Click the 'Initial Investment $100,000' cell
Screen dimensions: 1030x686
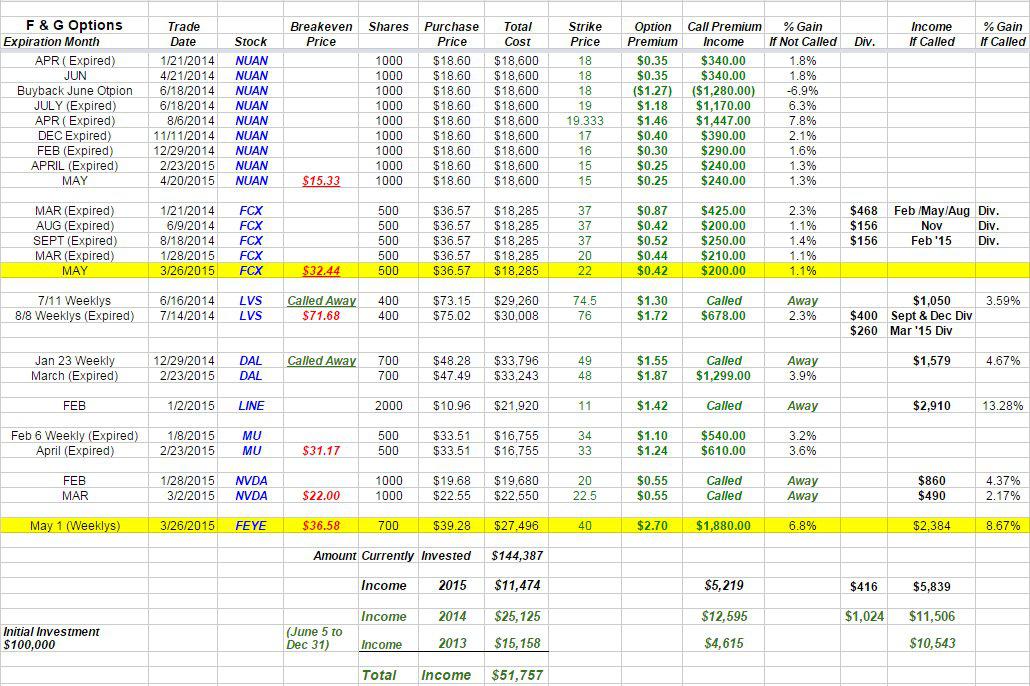[51, 638]
